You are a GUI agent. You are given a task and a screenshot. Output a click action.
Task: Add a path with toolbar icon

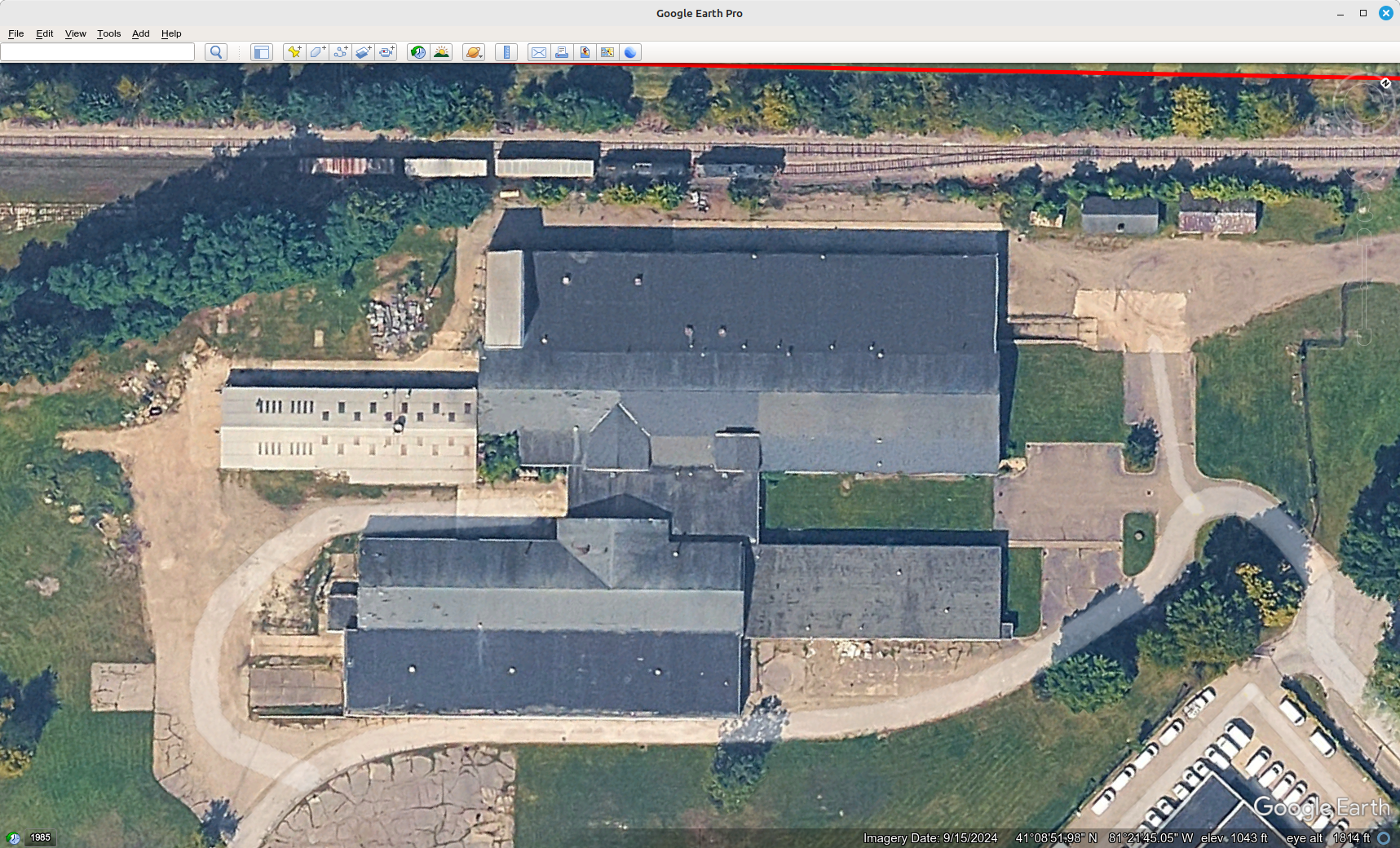(340, 52)
